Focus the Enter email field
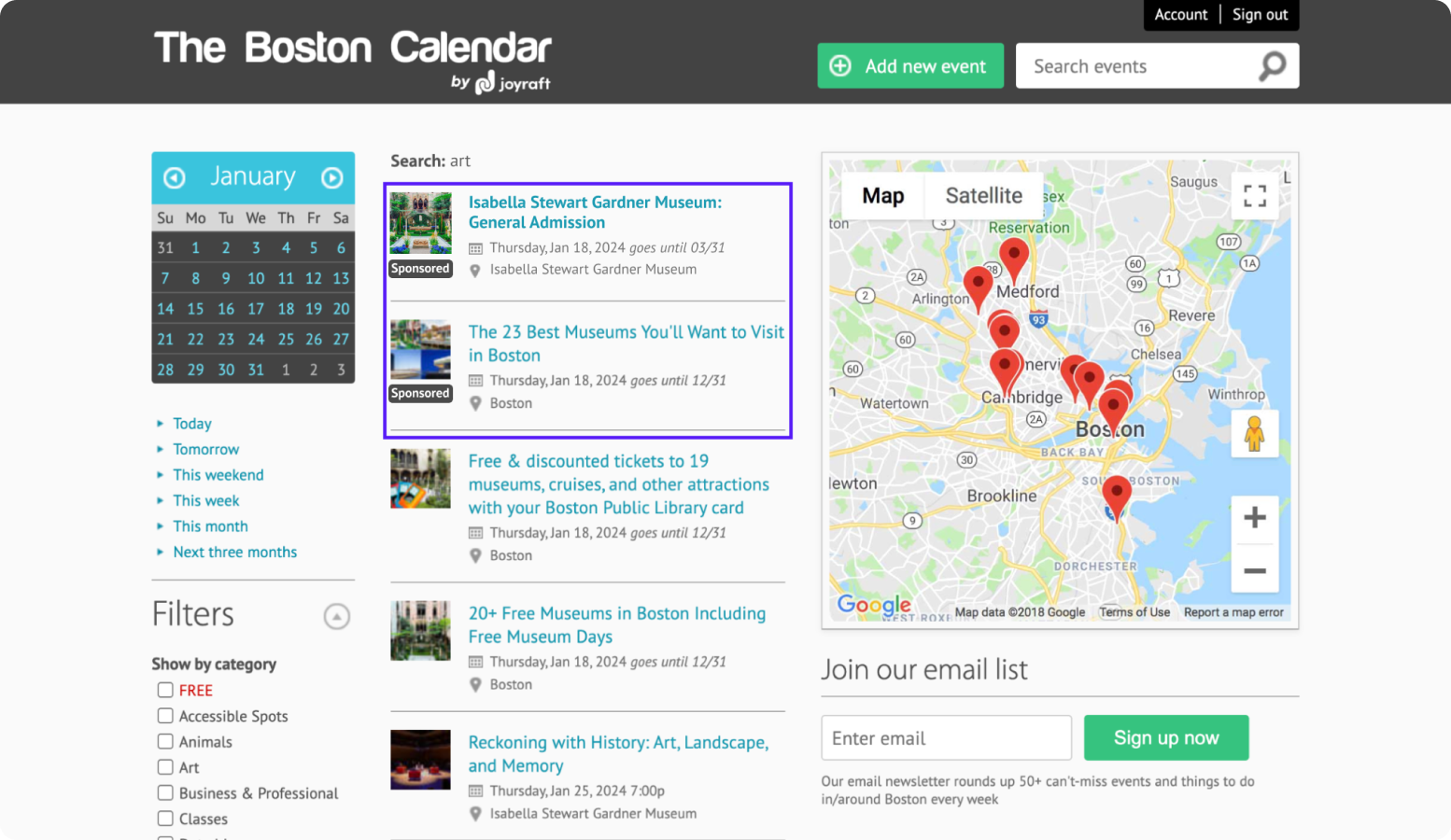The height and width of the screenshot is (840, 1451). [946, 738]
